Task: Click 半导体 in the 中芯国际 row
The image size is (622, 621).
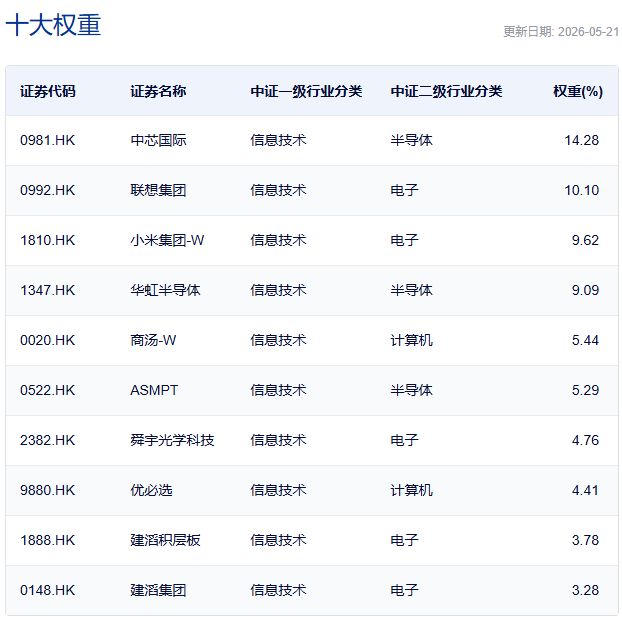Action: point(411,140)
